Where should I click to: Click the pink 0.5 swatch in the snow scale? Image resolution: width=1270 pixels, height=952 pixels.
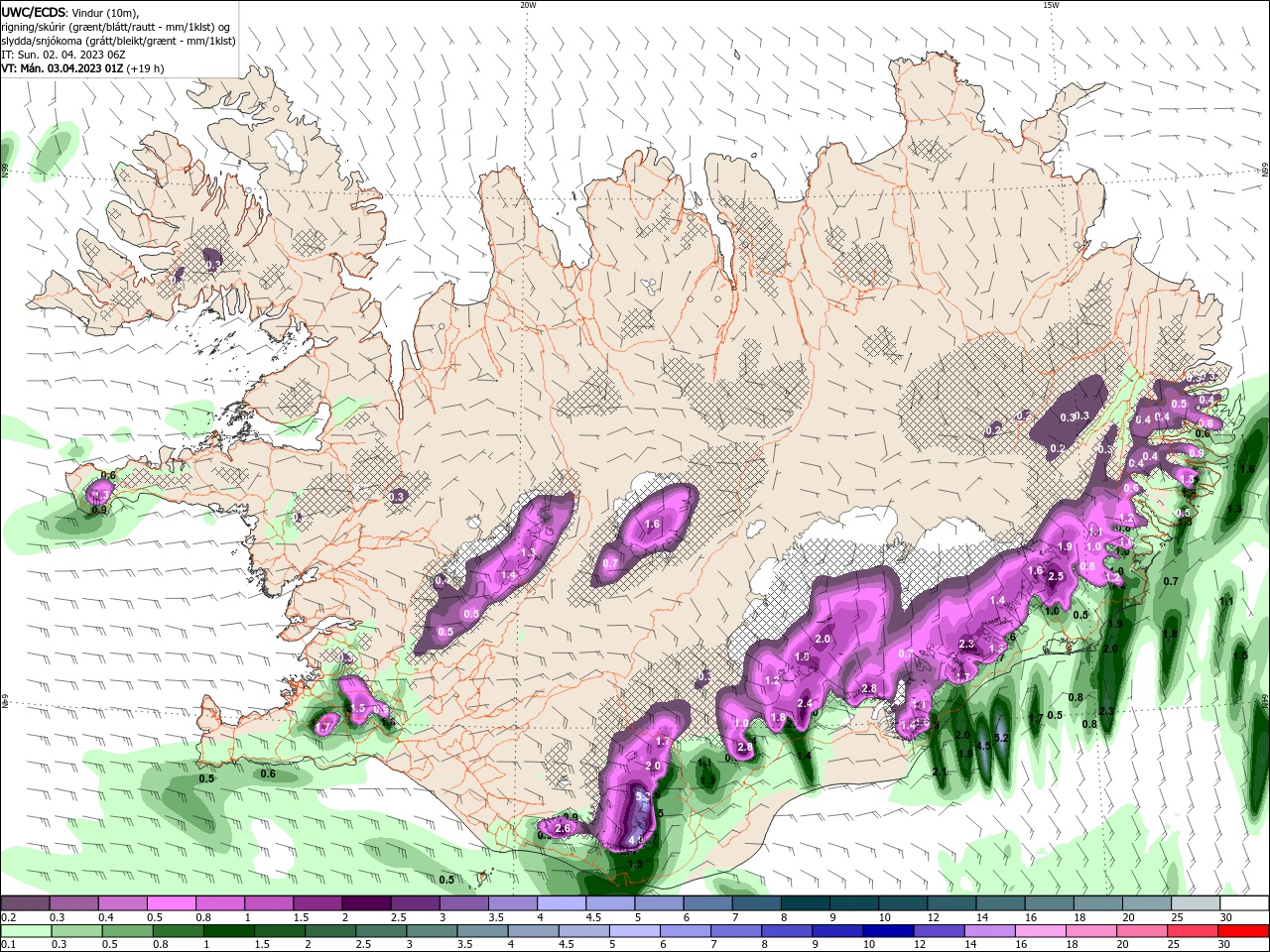(171, 903)
